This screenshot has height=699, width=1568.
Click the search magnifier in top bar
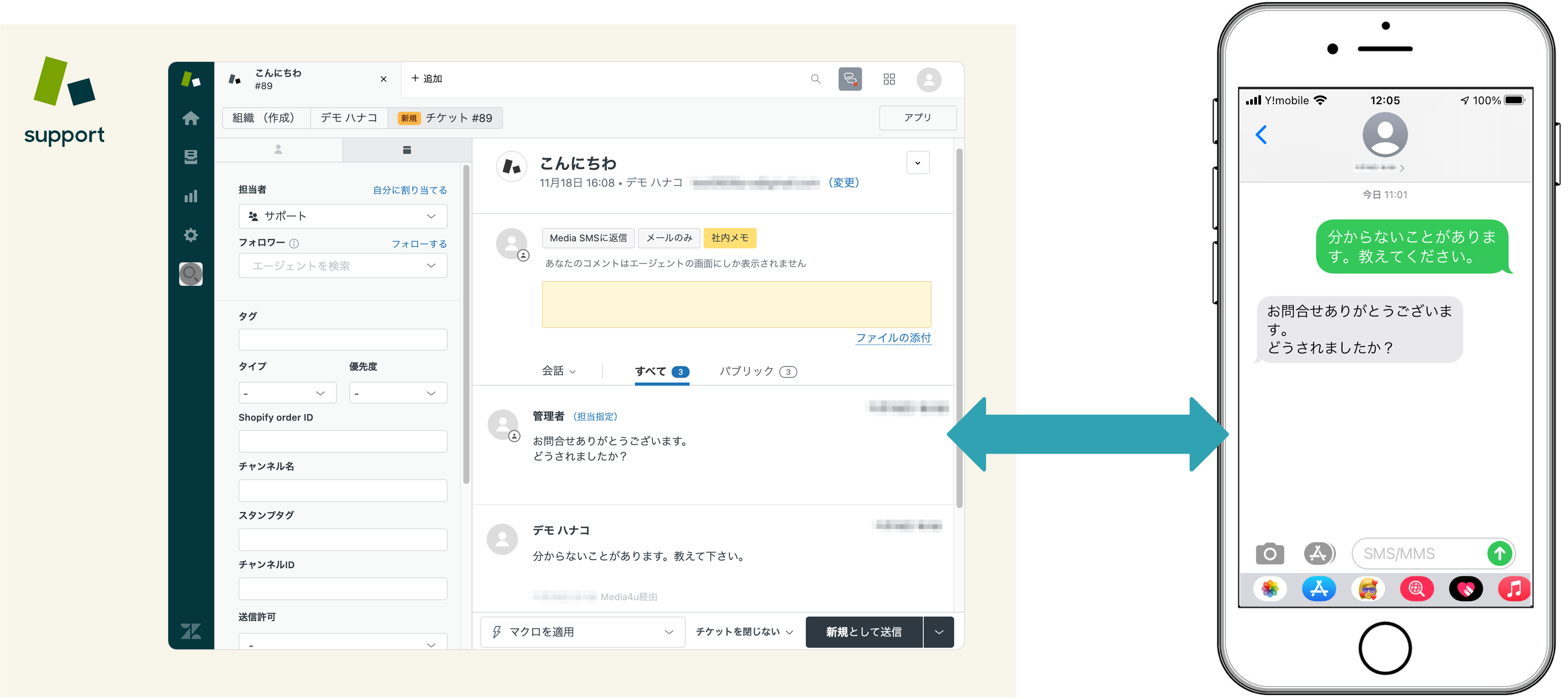click(816, 79)
